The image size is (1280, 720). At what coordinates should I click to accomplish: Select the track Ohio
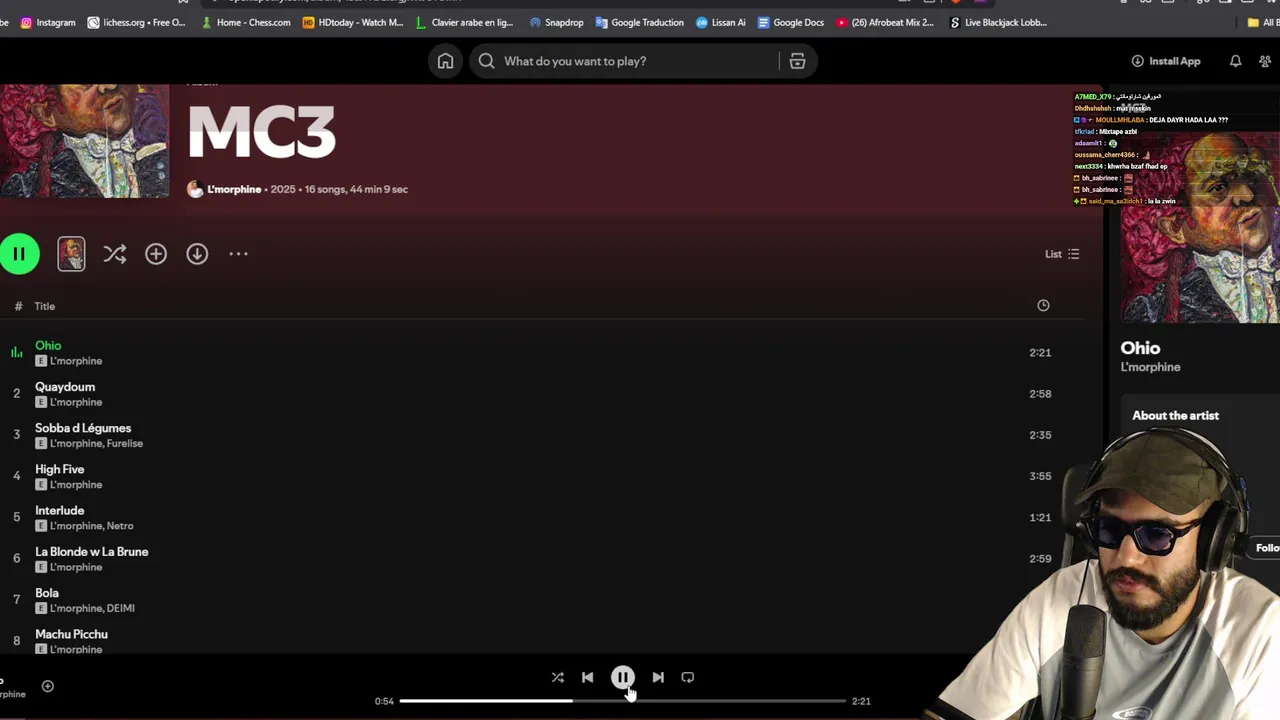click(x=48, y=345)
